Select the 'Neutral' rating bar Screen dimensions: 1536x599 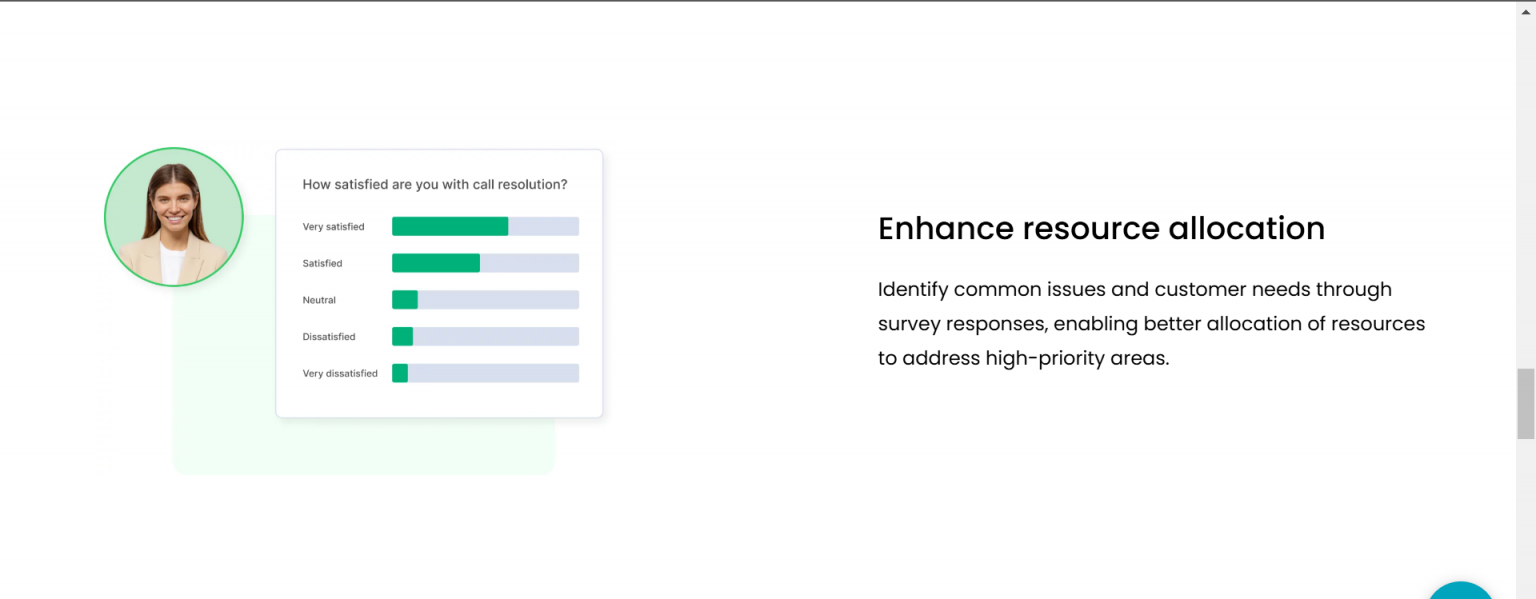pyautogui.click(x=485, y=299)
